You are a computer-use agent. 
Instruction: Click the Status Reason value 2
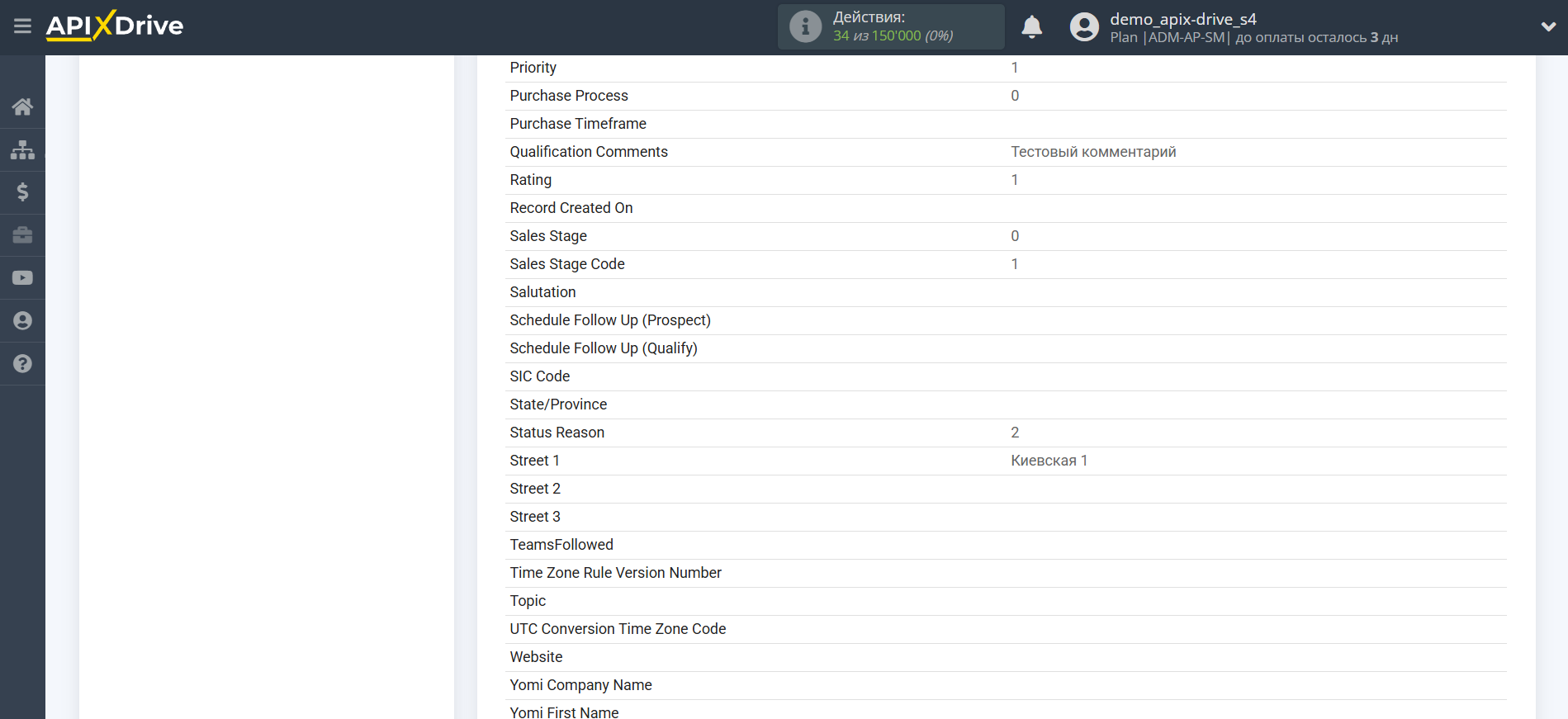pyautogui.click(x=1015, y=433)
